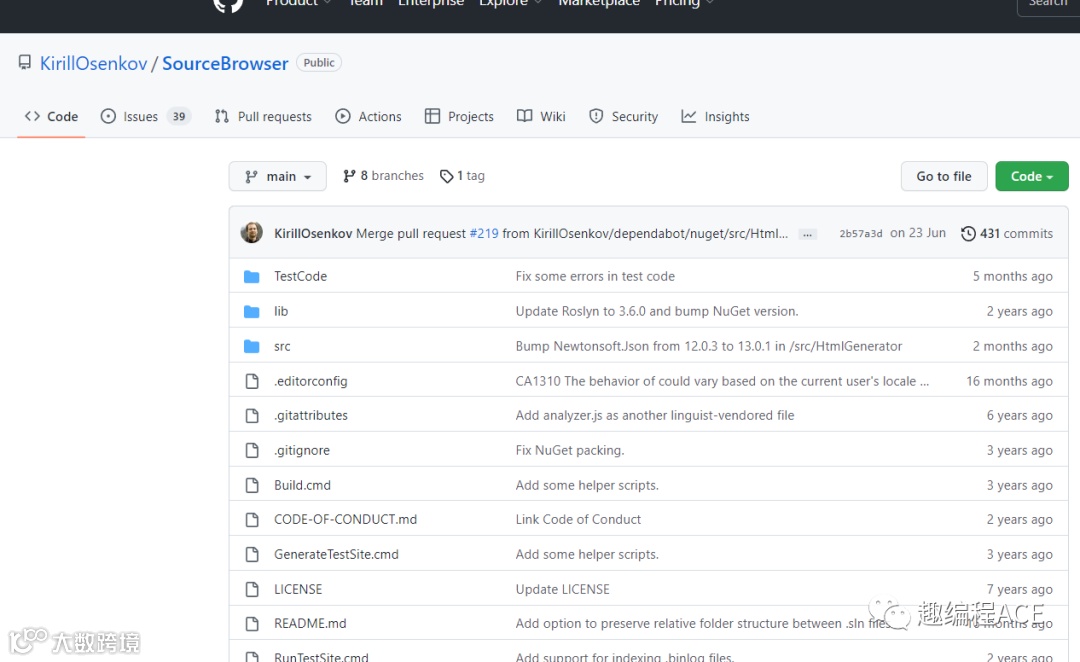Open commit 'Link Code of Conduct'
The image size is (1080, 662).
click(x=578, y=519)
